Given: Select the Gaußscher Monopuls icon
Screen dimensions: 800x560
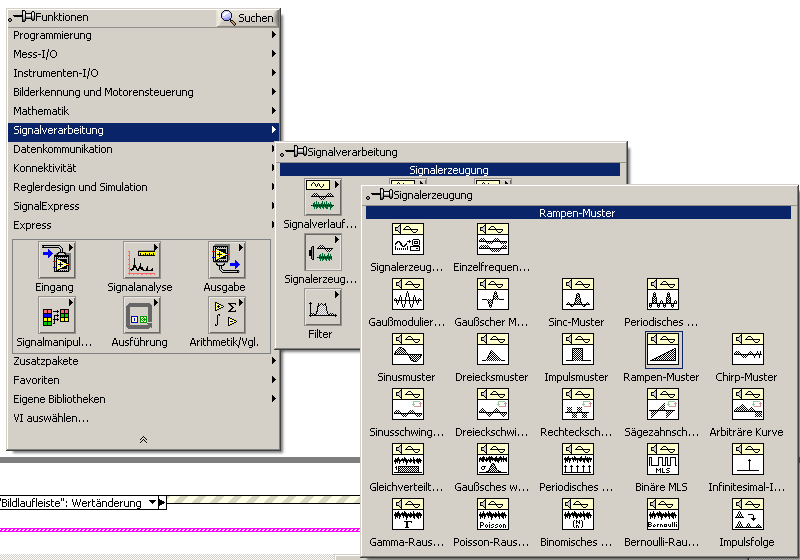Looking at the screenshot, I should 493,295.
